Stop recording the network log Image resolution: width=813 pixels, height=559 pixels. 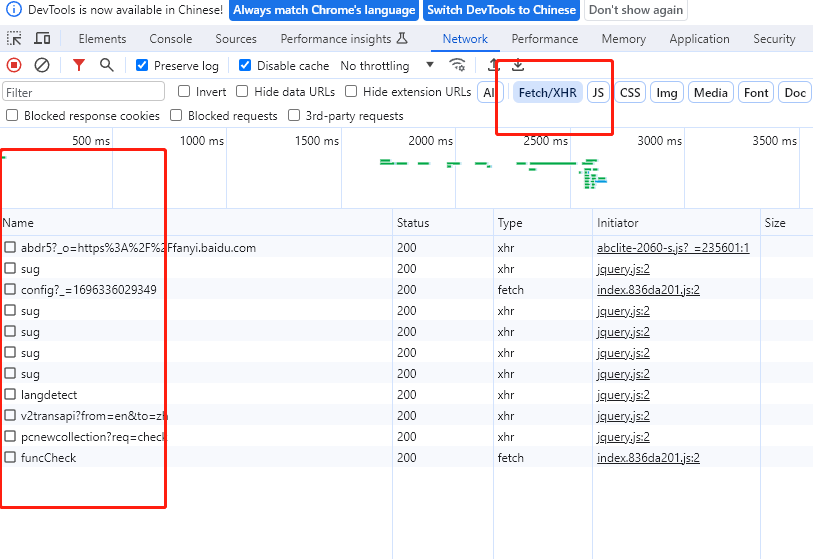tap(14, 65)
